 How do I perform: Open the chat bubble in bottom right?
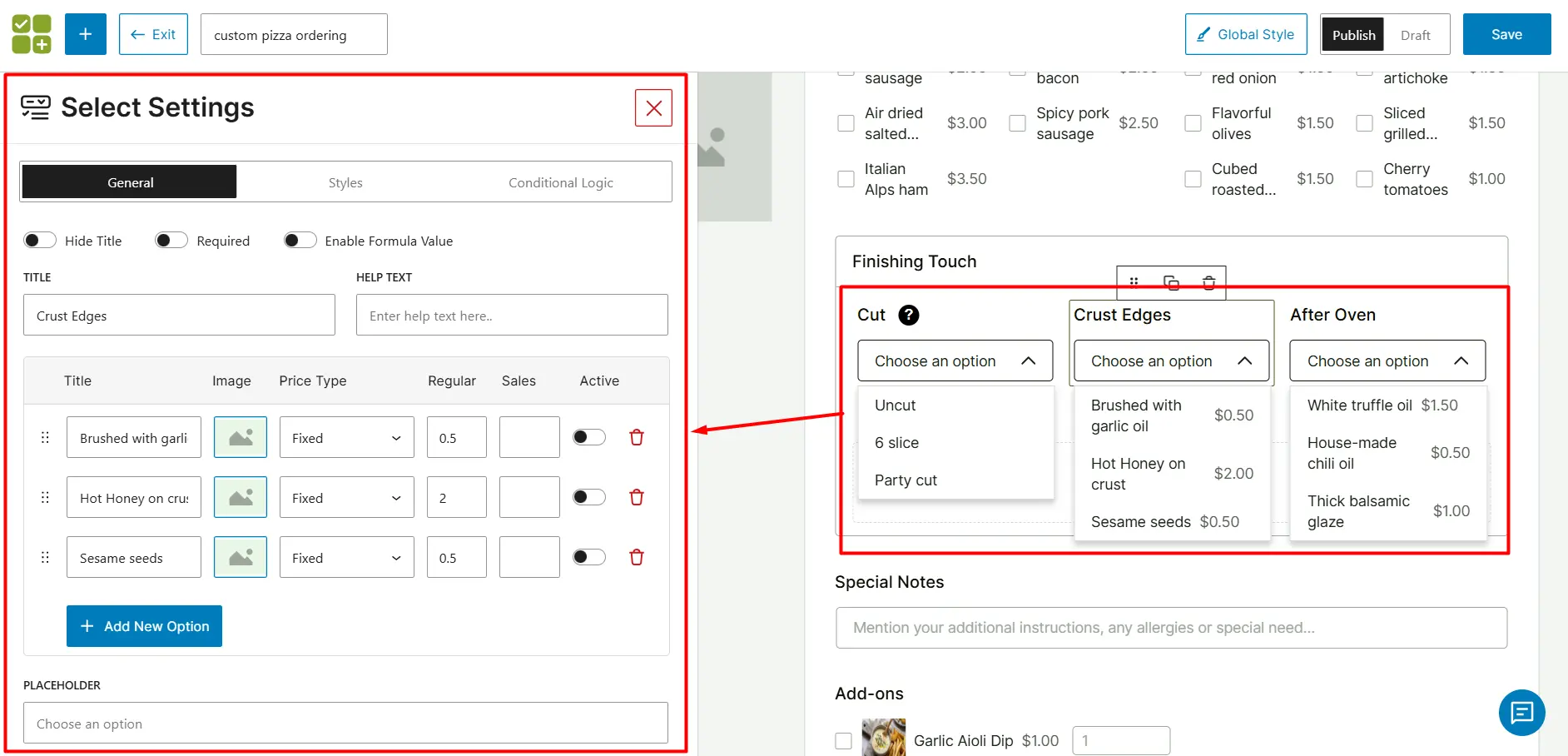(1521, 713)
